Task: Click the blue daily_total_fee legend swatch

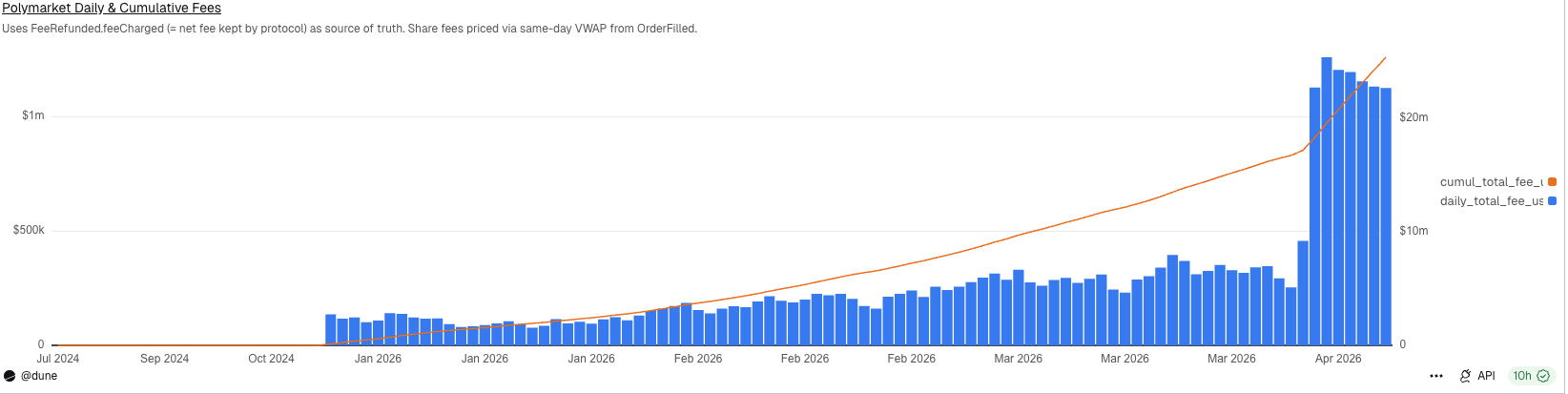Action: 1553,201
